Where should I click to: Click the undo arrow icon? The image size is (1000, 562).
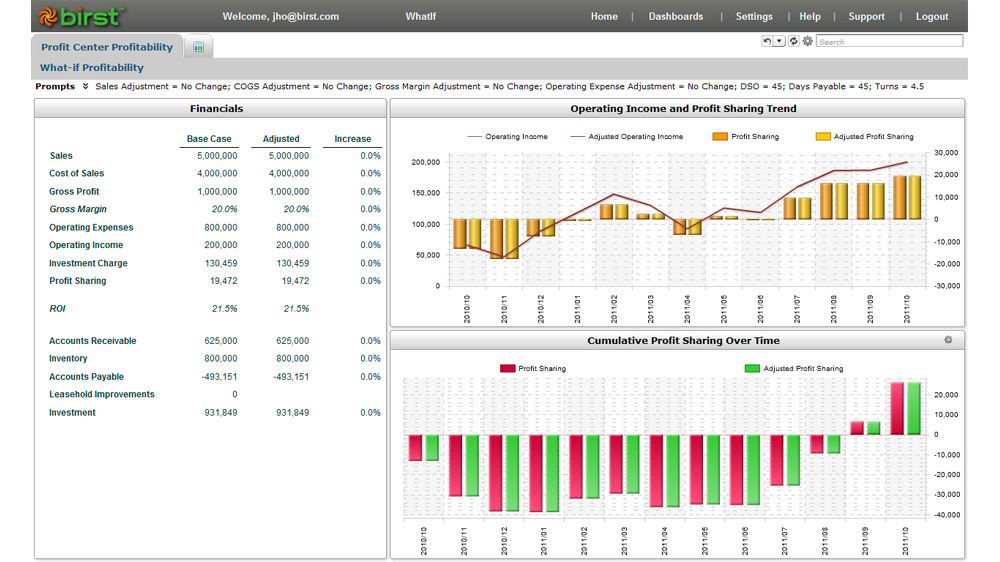pos(767,41)
